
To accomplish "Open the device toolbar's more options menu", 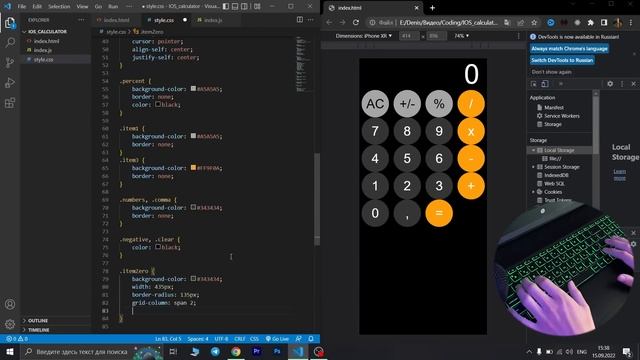I will click(519, 36).
